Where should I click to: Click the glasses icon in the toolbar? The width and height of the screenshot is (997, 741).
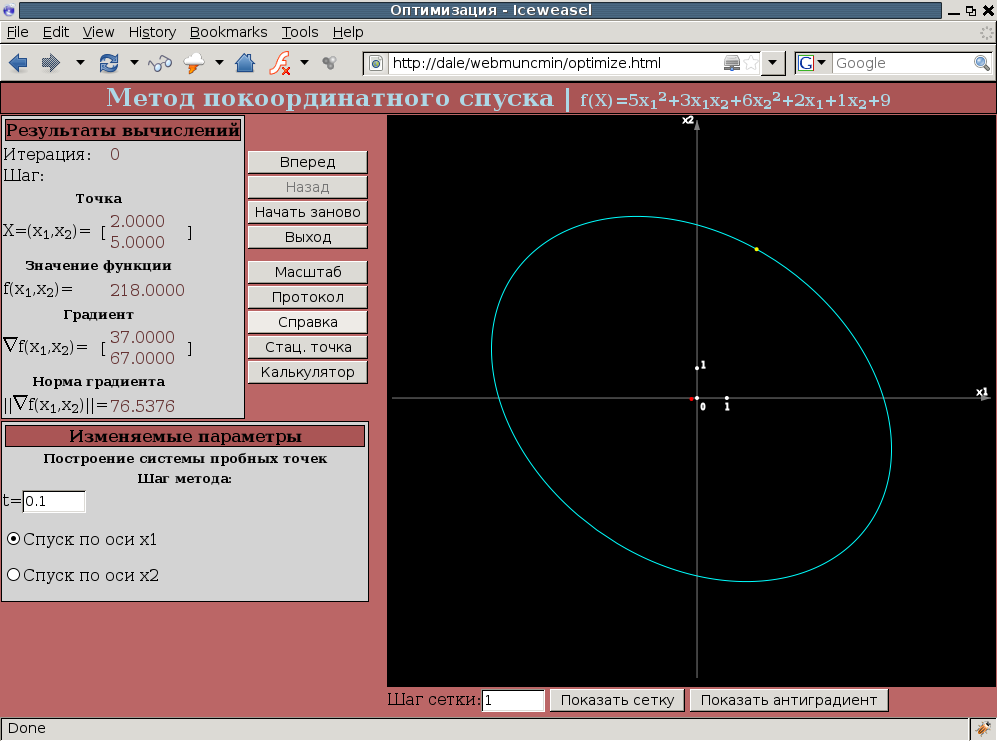pos(160,63)
